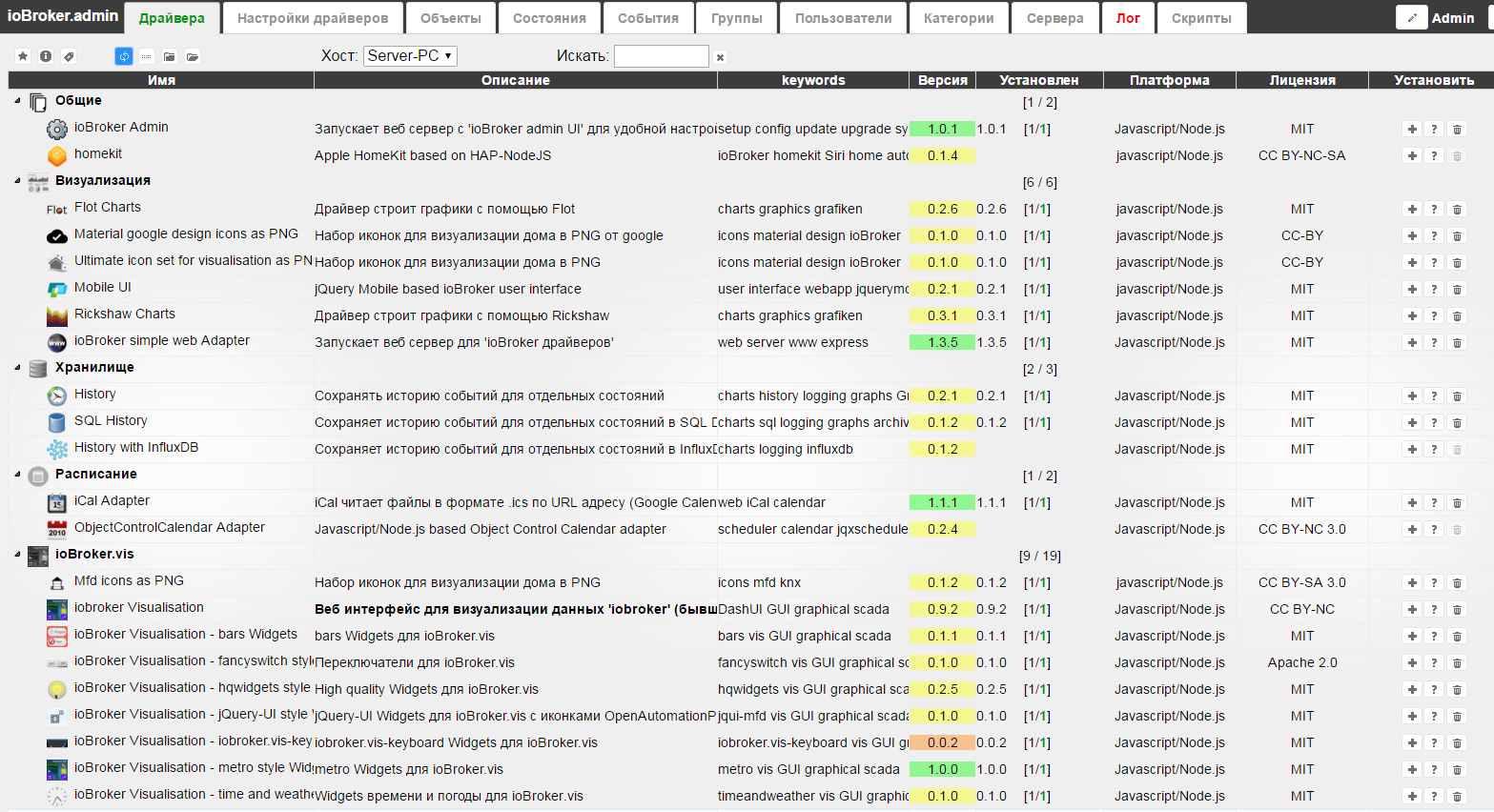Open the Скрипты tab
1494x812 pixels.
coord(1201,18)
